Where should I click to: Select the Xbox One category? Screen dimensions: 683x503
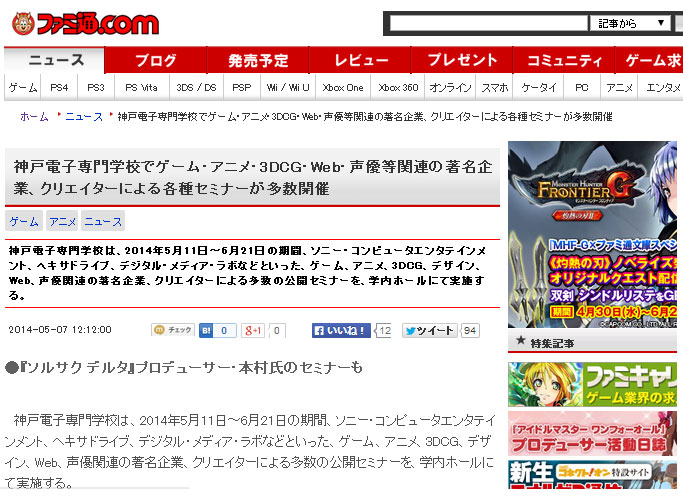(x=343, y=88)
